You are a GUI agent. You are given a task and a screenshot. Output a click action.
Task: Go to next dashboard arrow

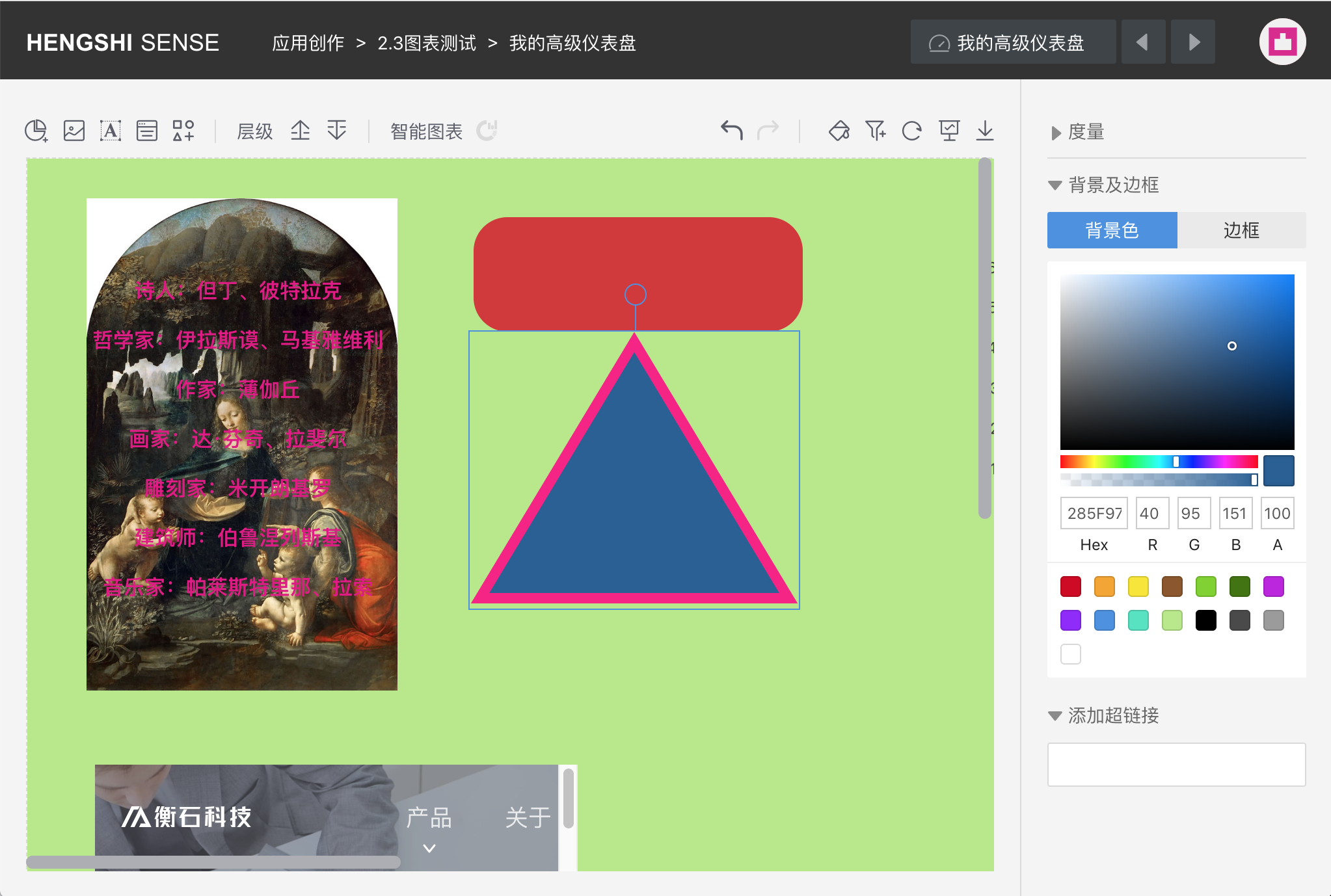click(x=1193, y=42)
